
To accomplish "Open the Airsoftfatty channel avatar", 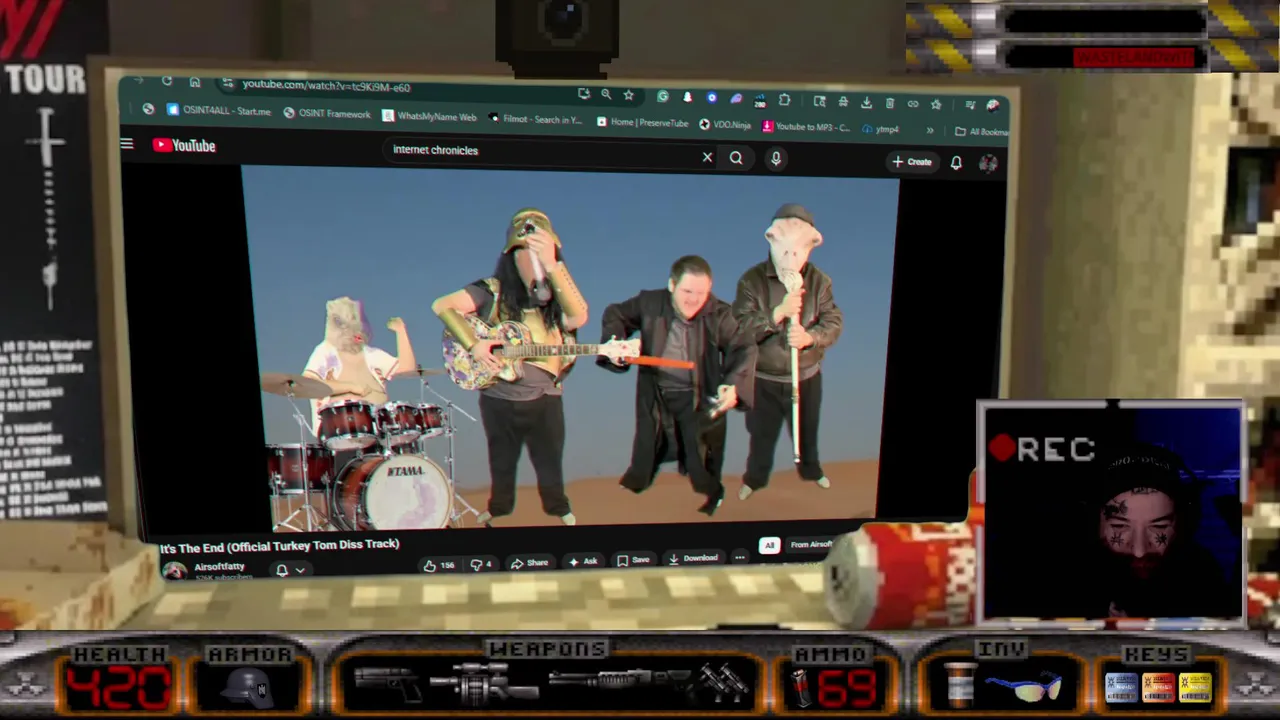I will tap(175, 570).
